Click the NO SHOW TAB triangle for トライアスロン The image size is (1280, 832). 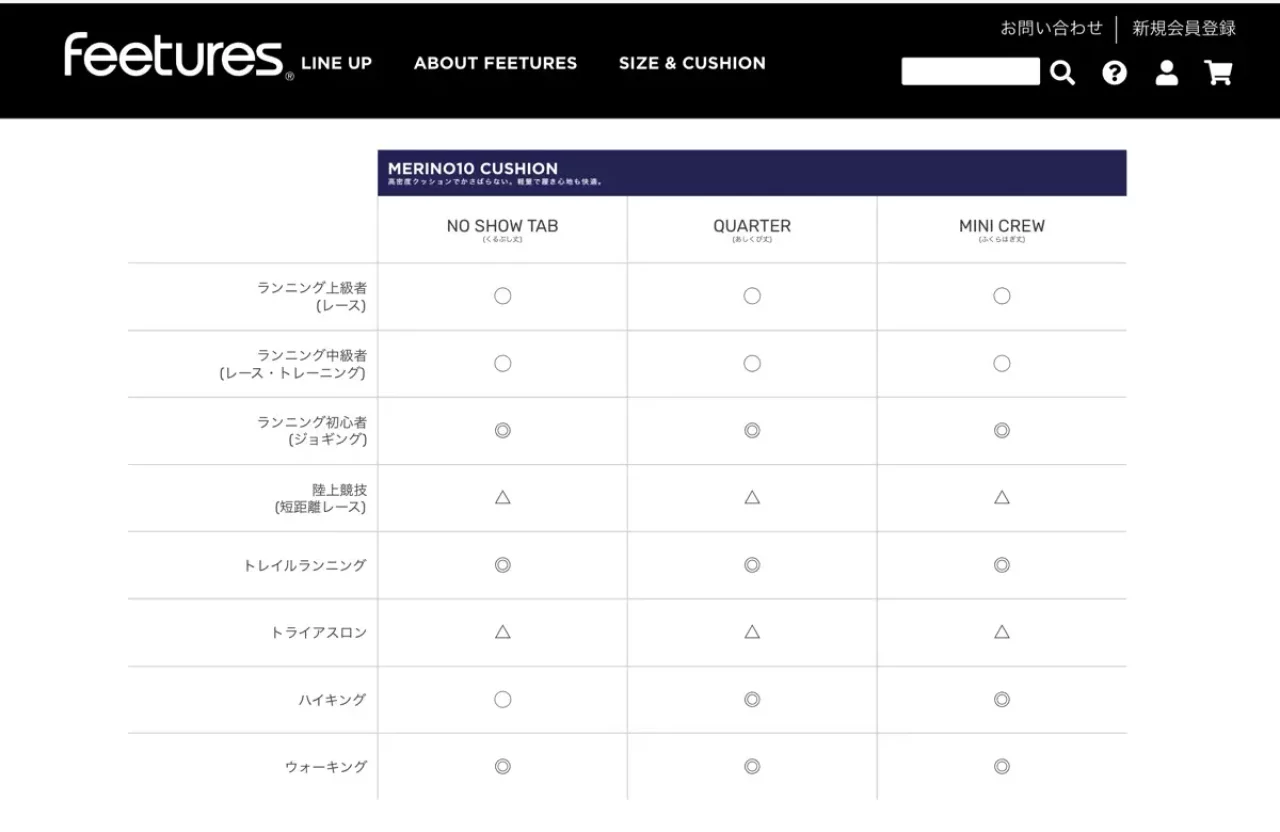coord(502,632)
